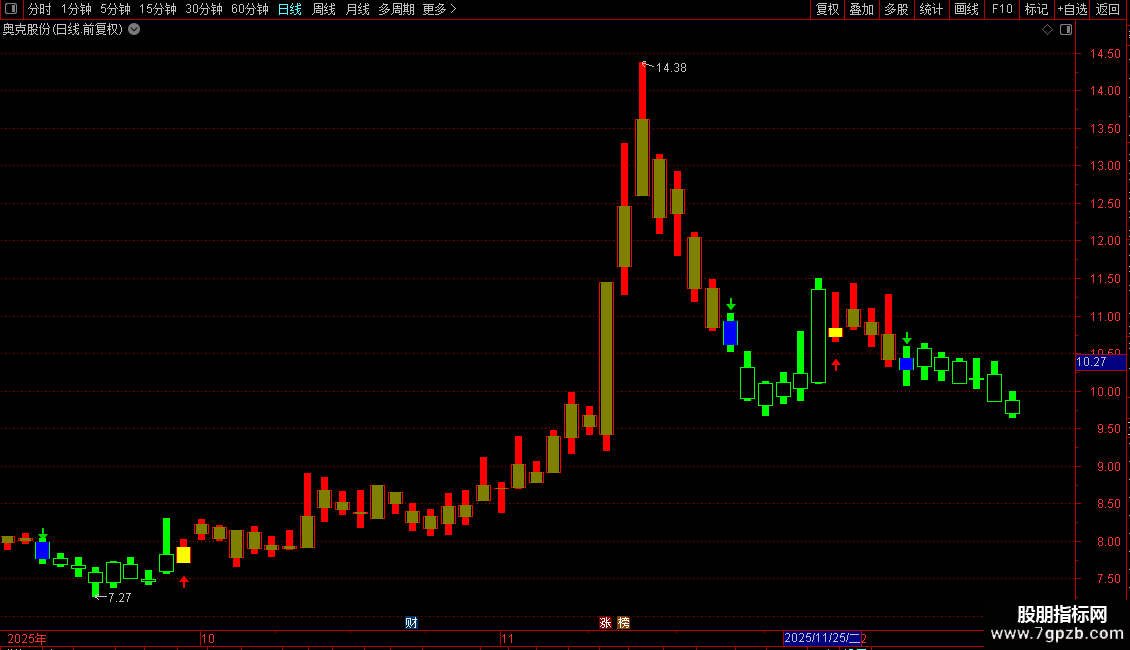Open the 财 financial event marker
1130x650 pixels.
pos(411,623)
